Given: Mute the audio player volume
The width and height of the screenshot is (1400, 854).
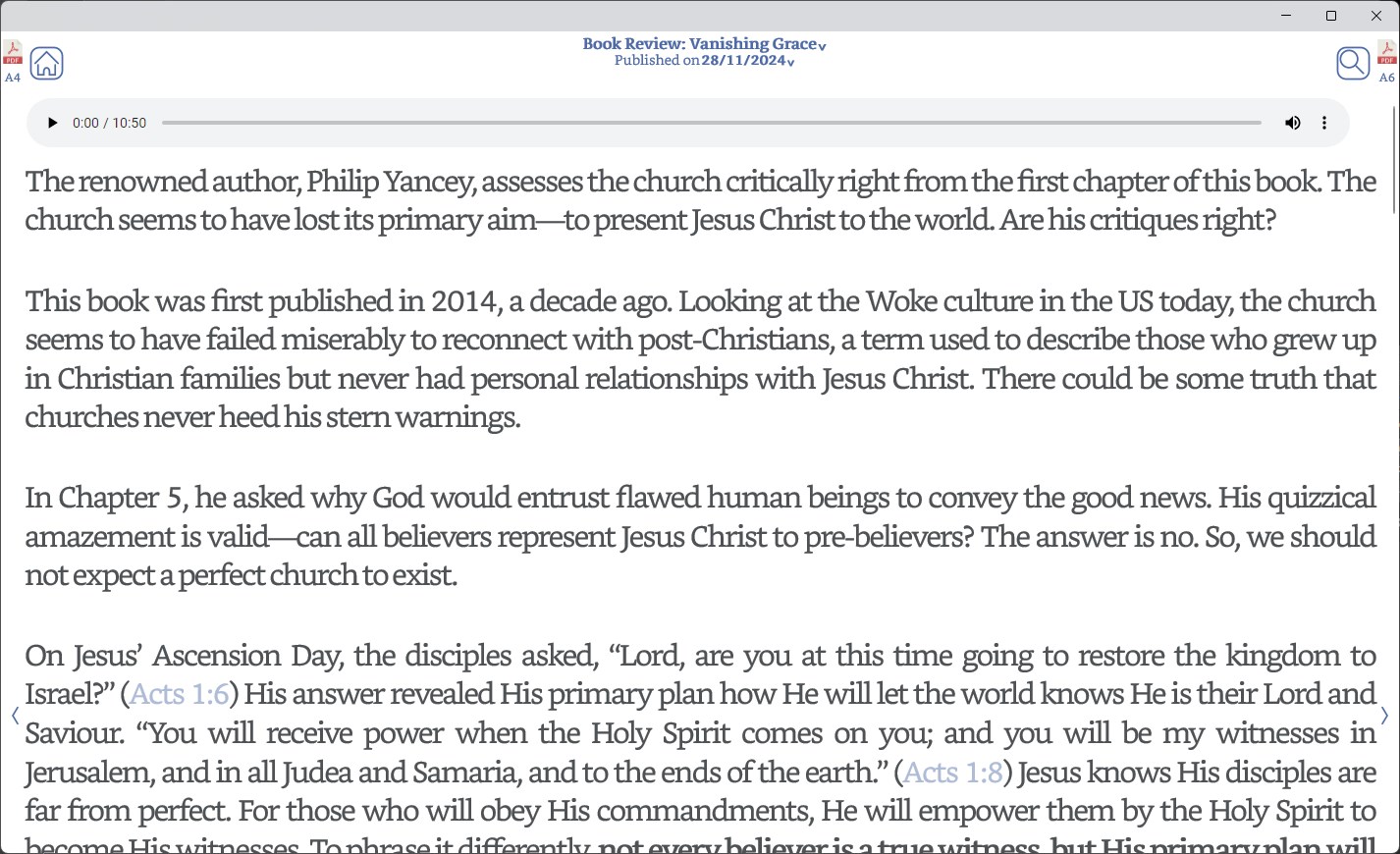Looking at the screenshot, I should [1292, 123].
